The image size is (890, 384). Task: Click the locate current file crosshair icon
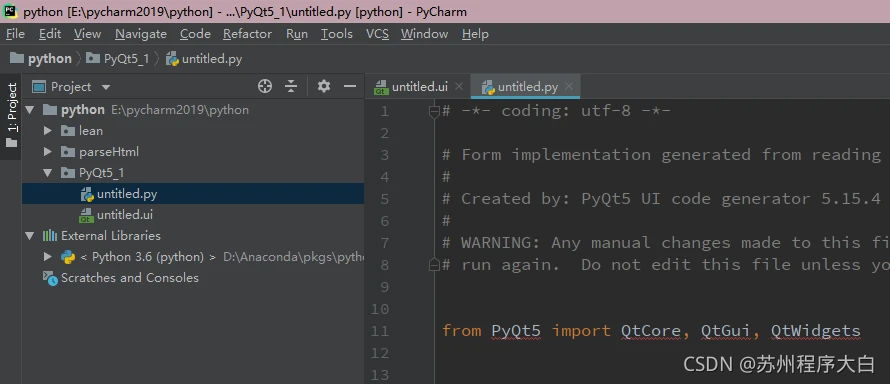[265, 86]
